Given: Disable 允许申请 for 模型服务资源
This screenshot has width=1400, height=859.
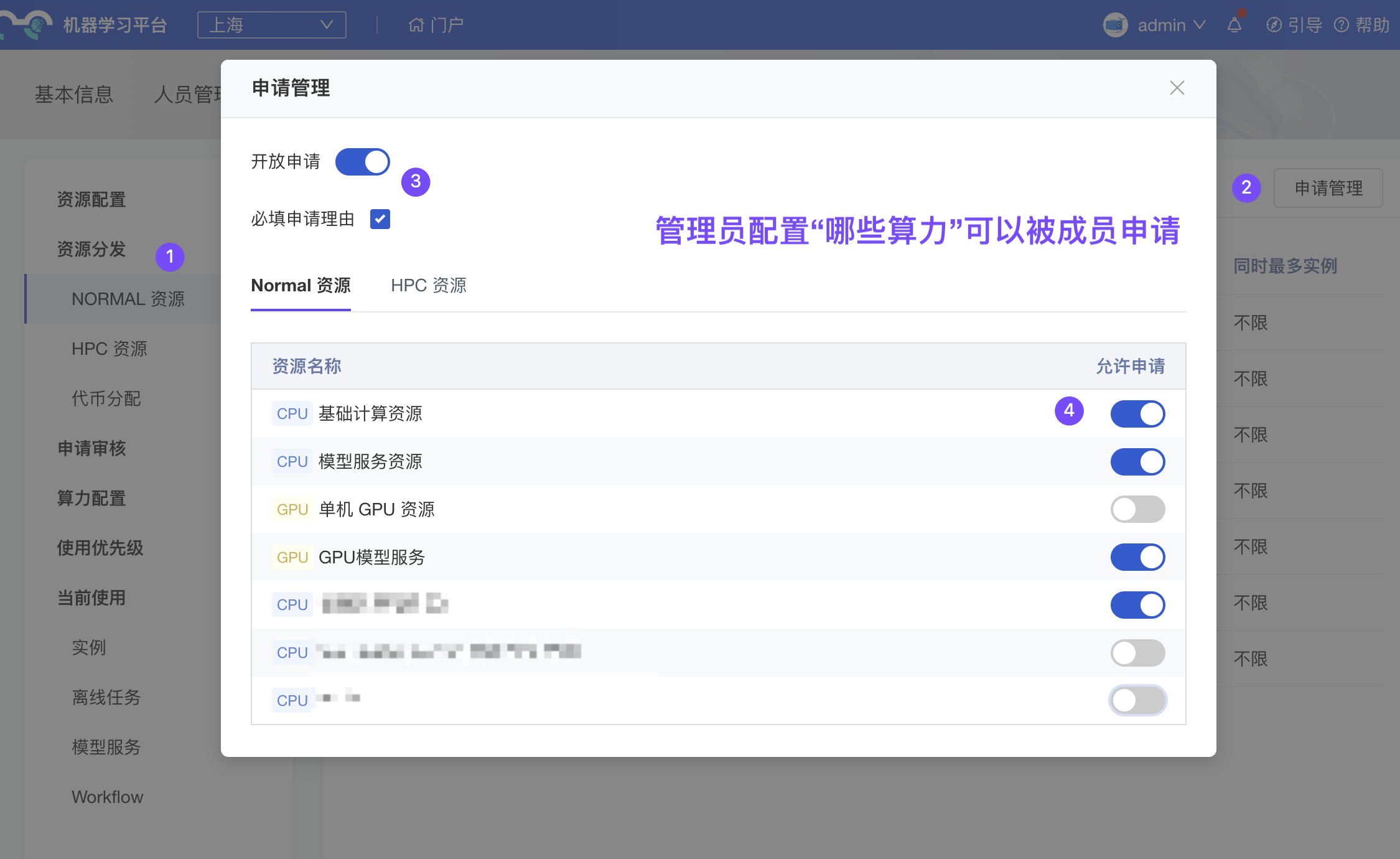Looking at the screenshot, I should [1137, 462].
